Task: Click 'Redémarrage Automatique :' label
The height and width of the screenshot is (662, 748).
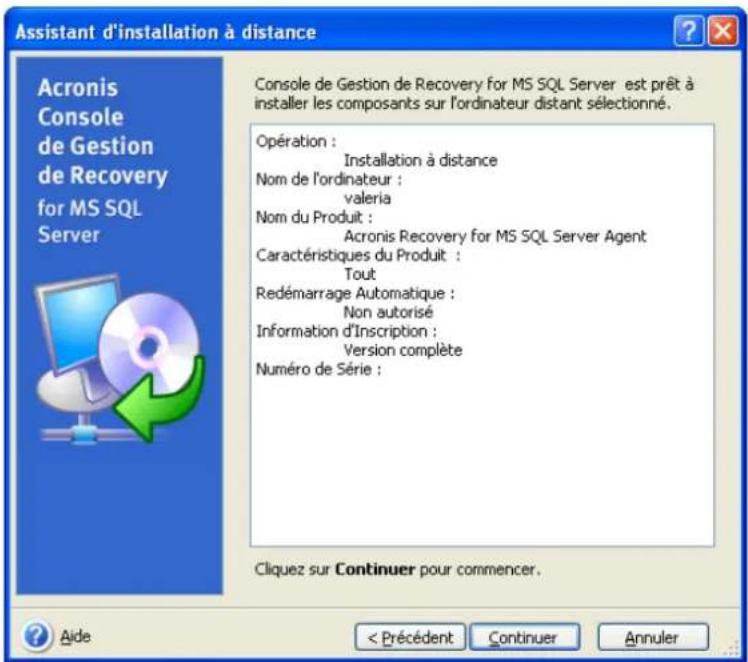Action: pyautogui.click(x=355, y=293)
